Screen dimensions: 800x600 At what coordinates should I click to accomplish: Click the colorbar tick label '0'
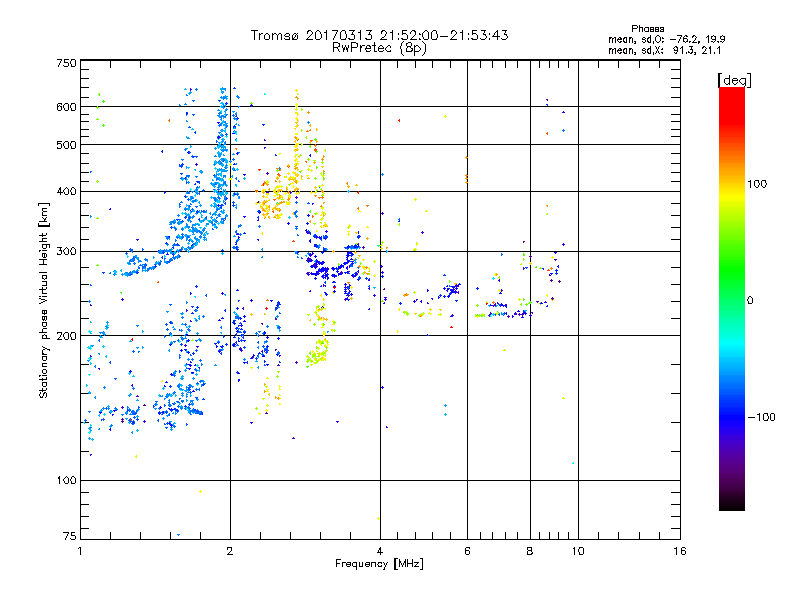(750, 300)
